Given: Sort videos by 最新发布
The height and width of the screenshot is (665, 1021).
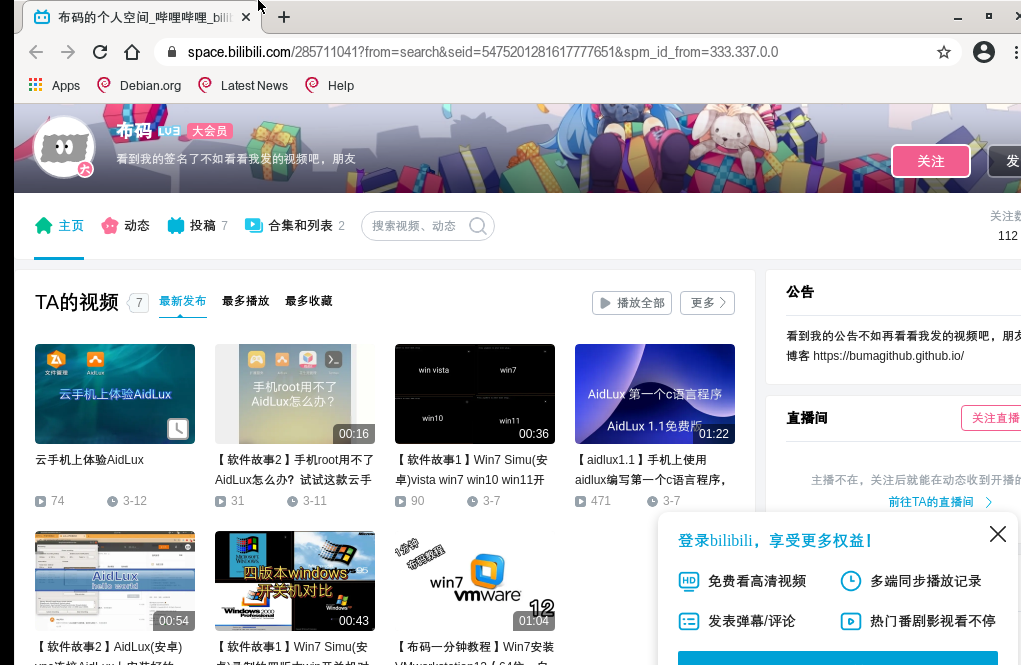Looking at the screenshot, I should point(182,301).
